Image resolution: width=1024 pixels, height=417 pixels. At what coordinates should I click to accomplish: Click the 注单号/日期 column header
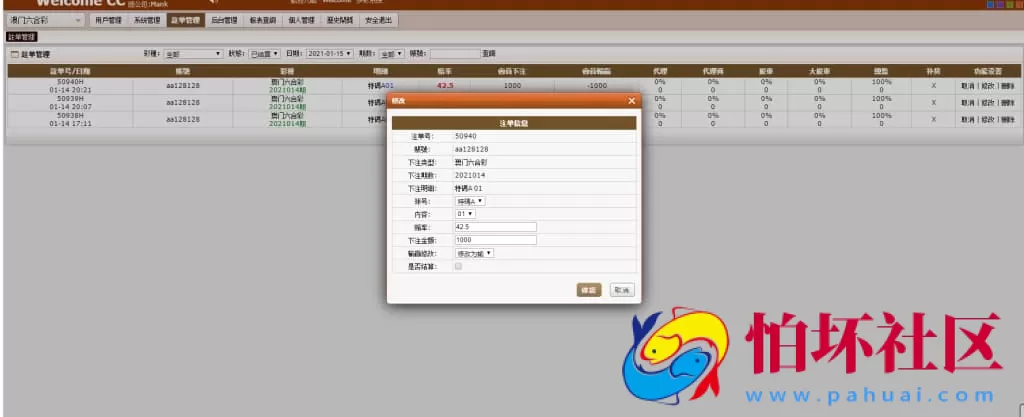click(x=71, y=71)
